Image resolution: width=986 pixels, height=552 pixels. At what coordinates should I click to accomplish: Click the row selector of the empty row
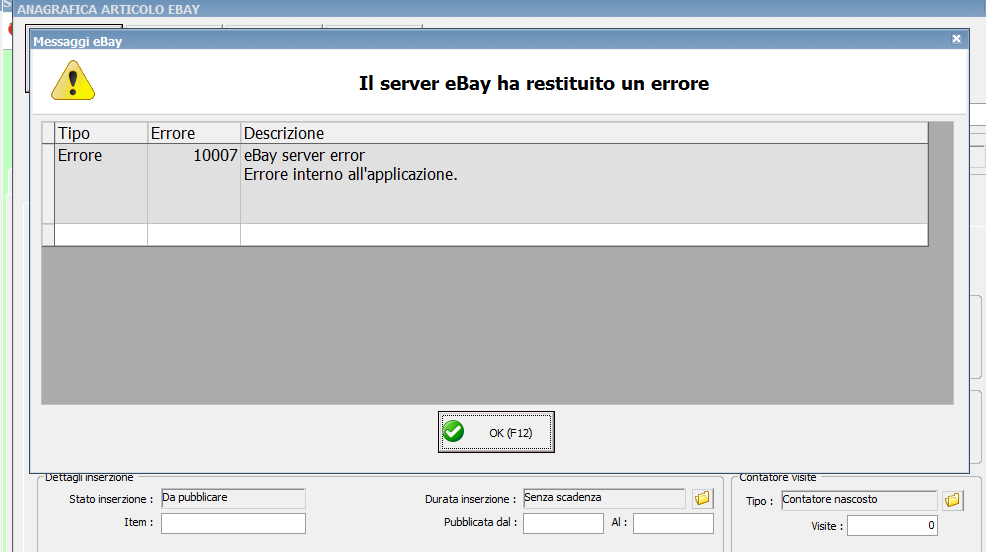[48, 235]
